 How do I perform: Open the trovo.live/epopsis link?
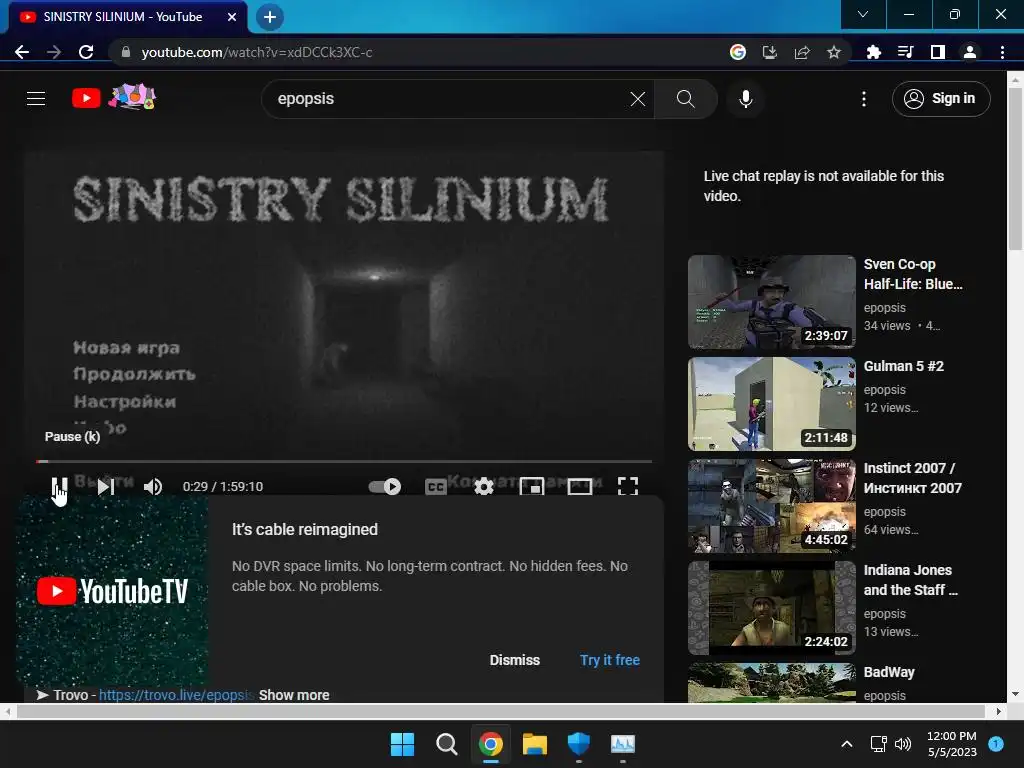click(x=176, y=695)
